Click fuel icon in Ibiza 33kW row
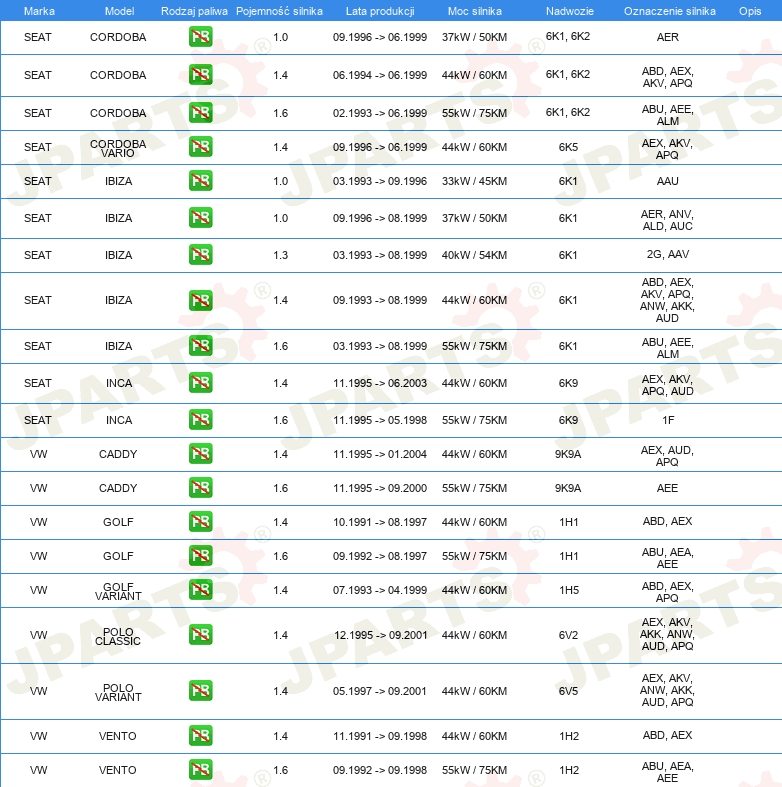Viewport: 782px width, 787px height. pos(201,181)
